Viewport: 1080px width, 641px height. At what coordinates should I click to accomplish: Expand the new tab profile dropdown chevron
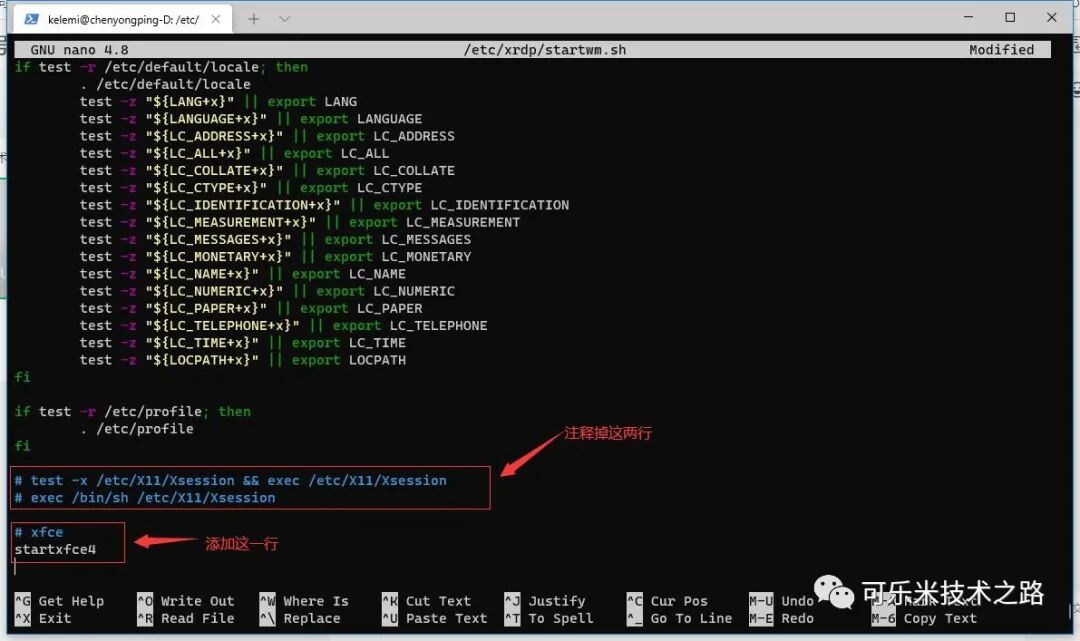(284, 19)
